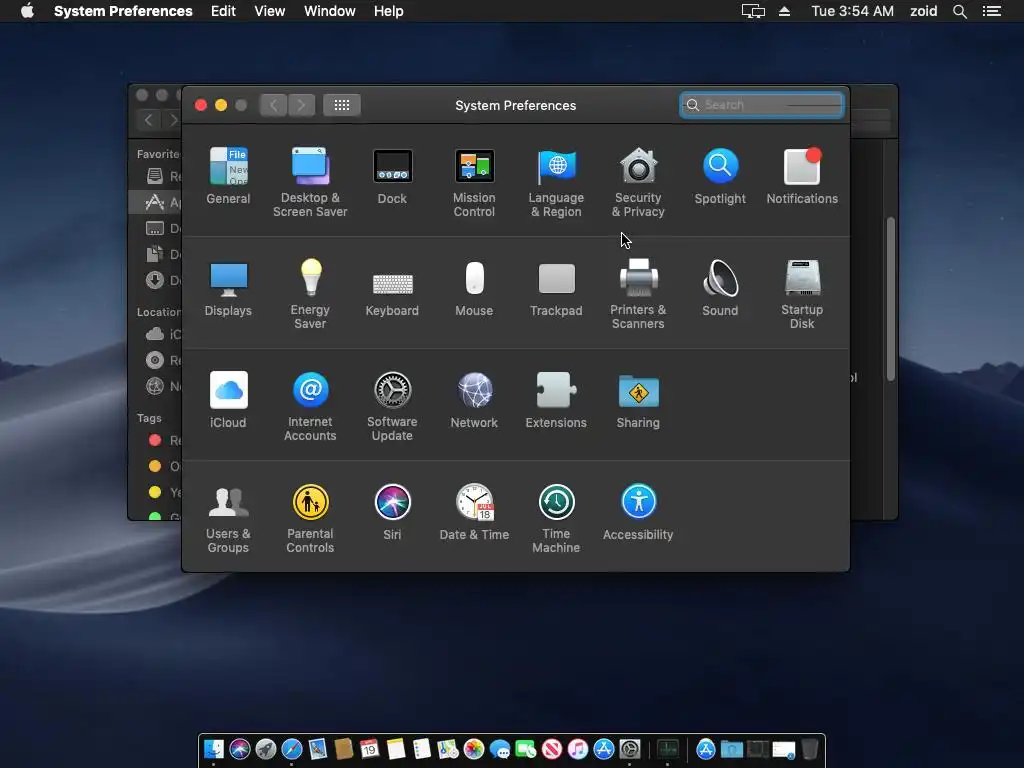
Task: Open Trackpad preferences
Action: coord(556,288)
